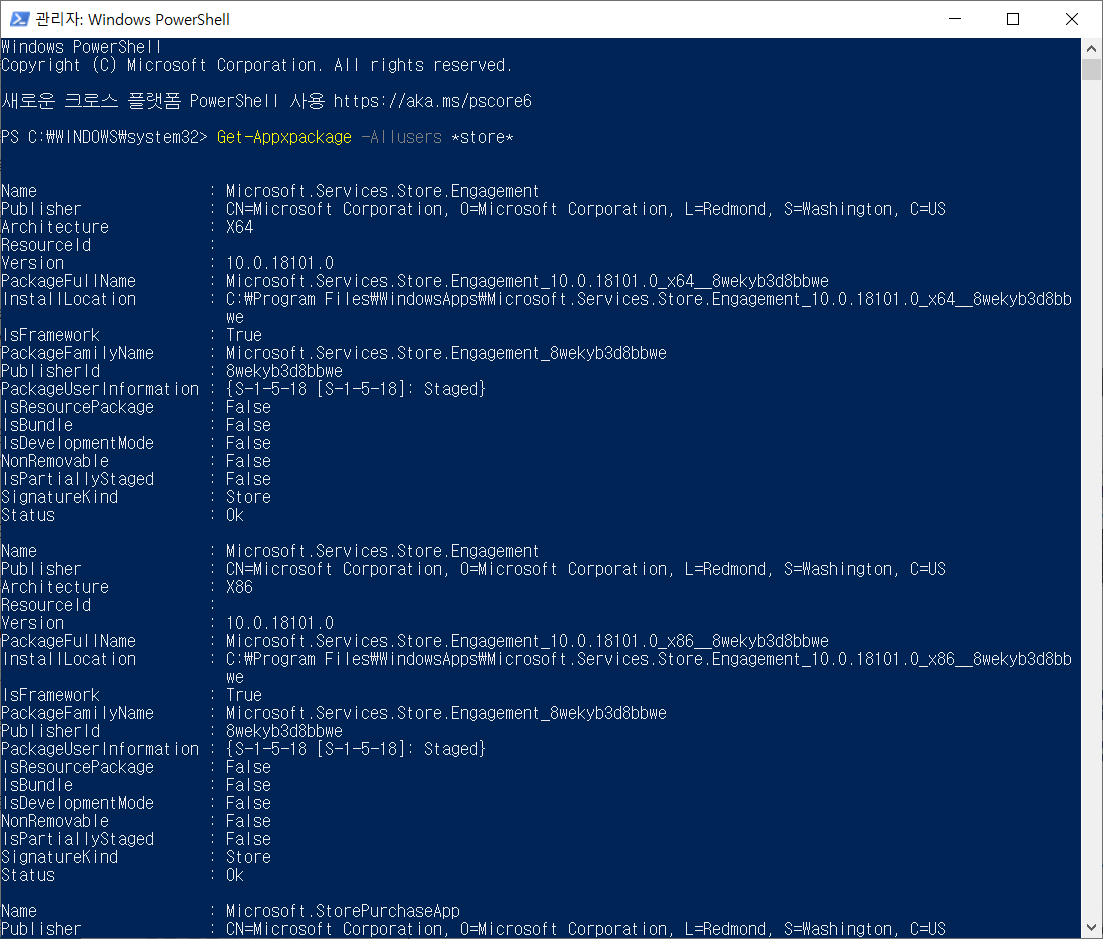Click the first PackageFamilyName value
Viewport: 1103px width, 939px height.
click(x=446, y=353)
